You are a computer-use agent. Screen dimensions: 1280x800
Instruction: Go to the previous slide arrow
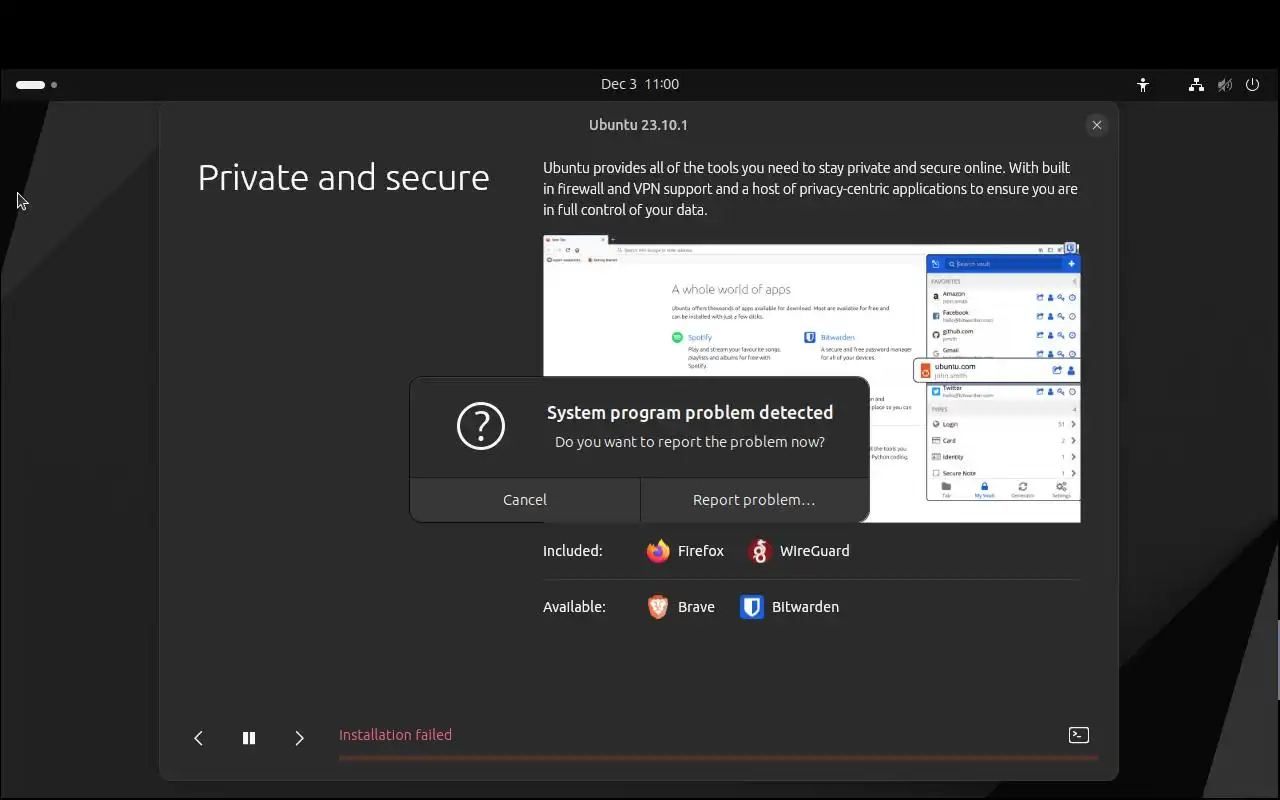click(198, 738)
